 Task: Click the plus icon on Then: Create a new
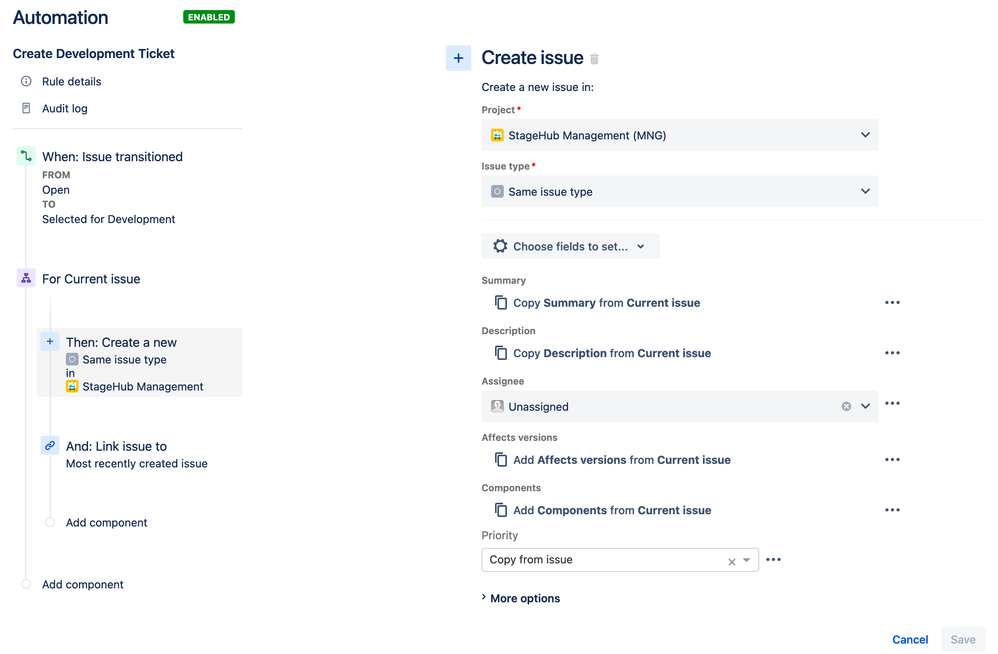[x=50, y=342]
